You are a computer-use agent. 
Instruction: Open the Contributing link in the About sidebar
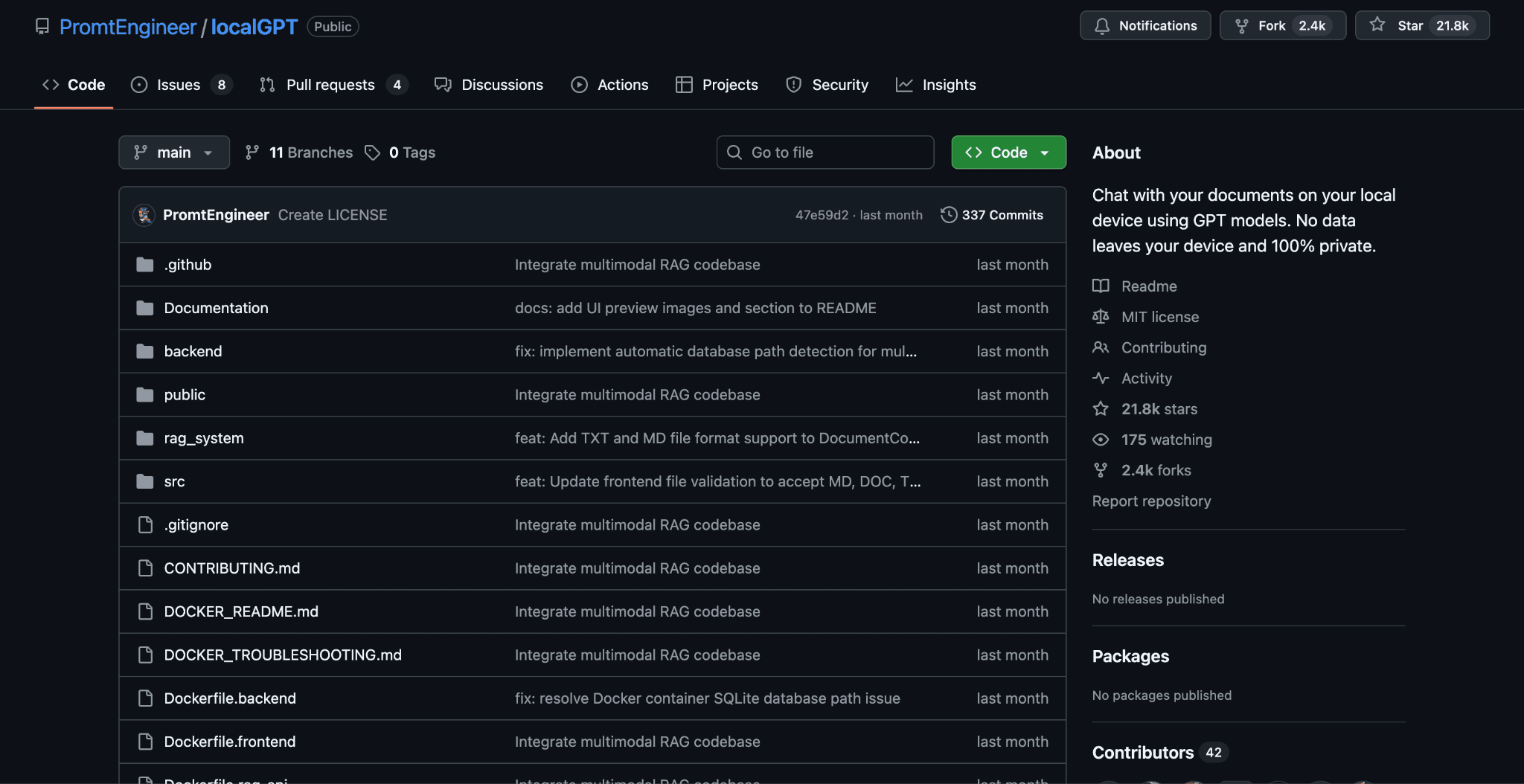coord(1163,347)
